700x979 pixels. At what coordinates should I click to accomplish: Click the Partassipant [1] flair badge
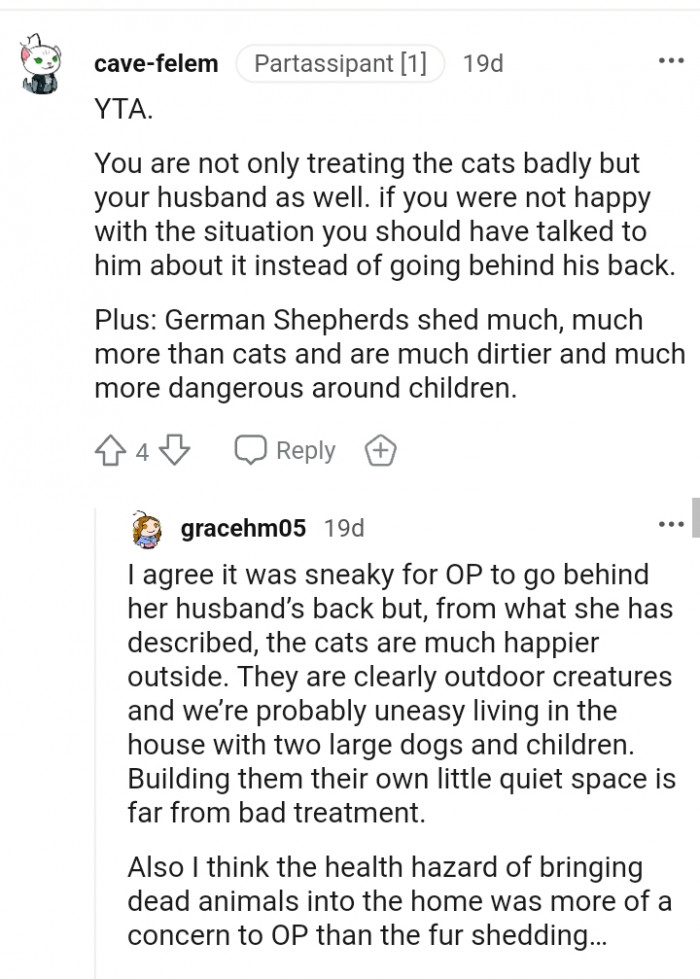click(340, 62)
